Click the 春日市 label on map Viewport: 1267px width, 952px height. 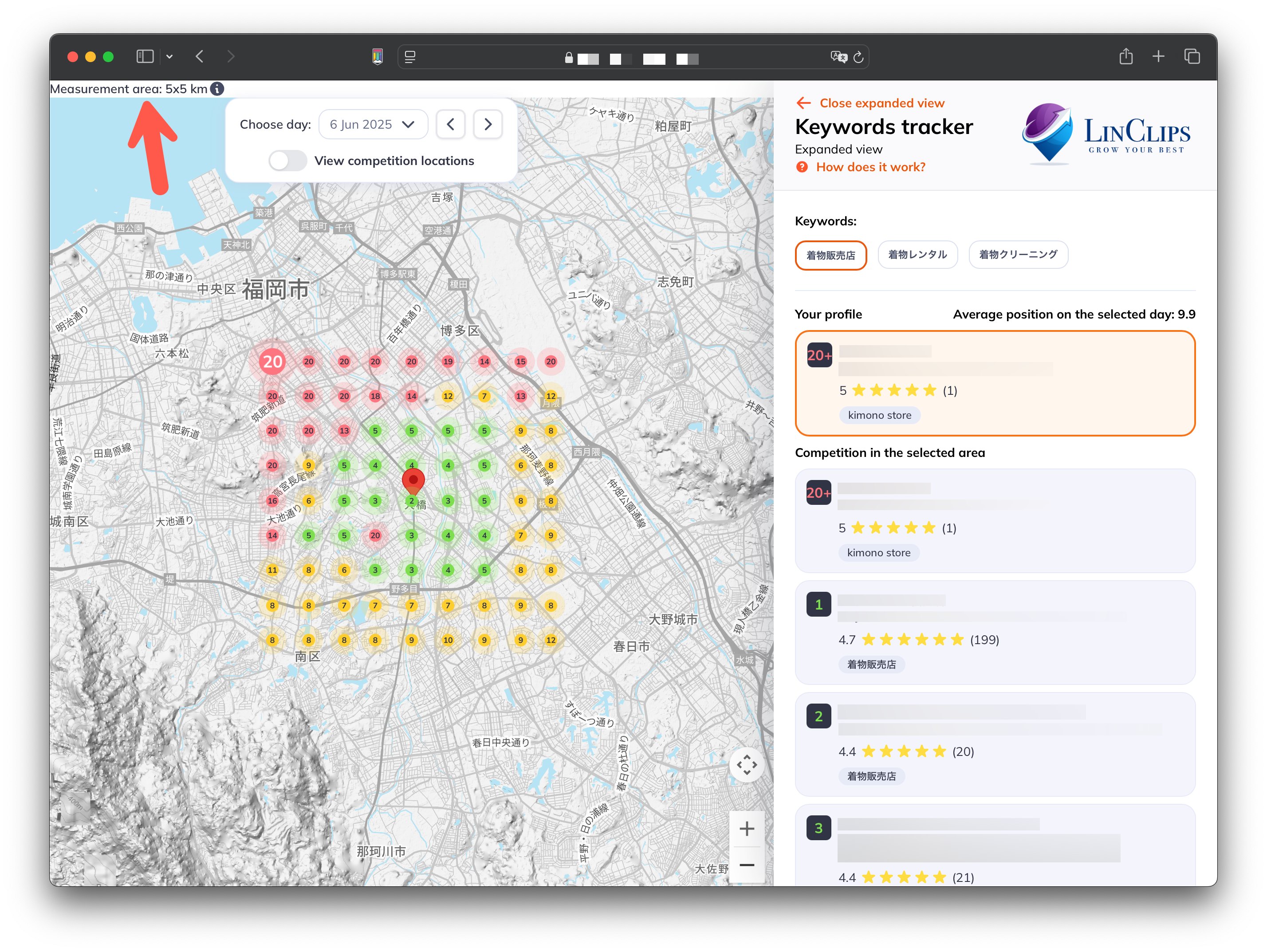[632, 646]
